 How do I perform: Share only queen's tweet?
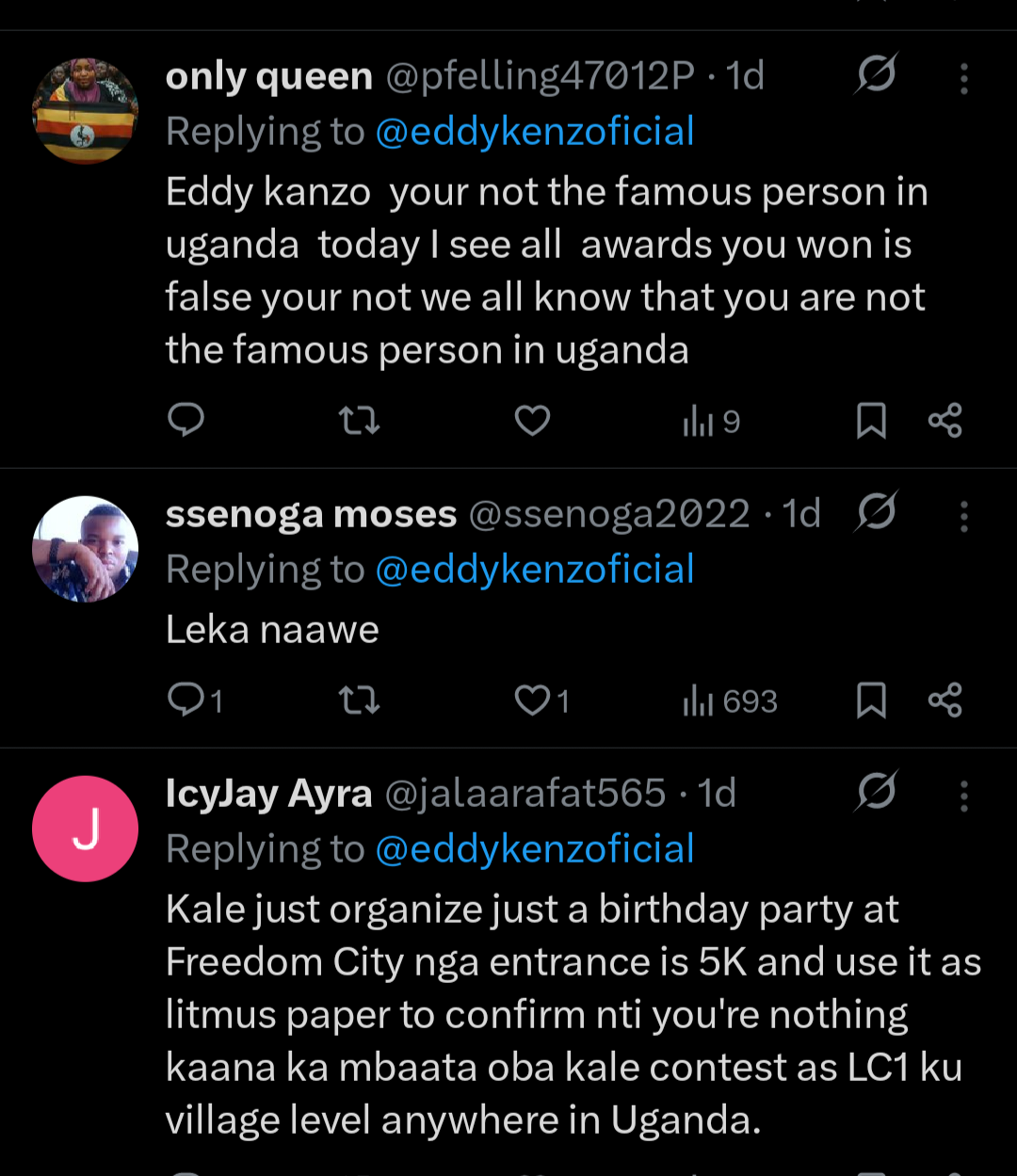point(944,420)
